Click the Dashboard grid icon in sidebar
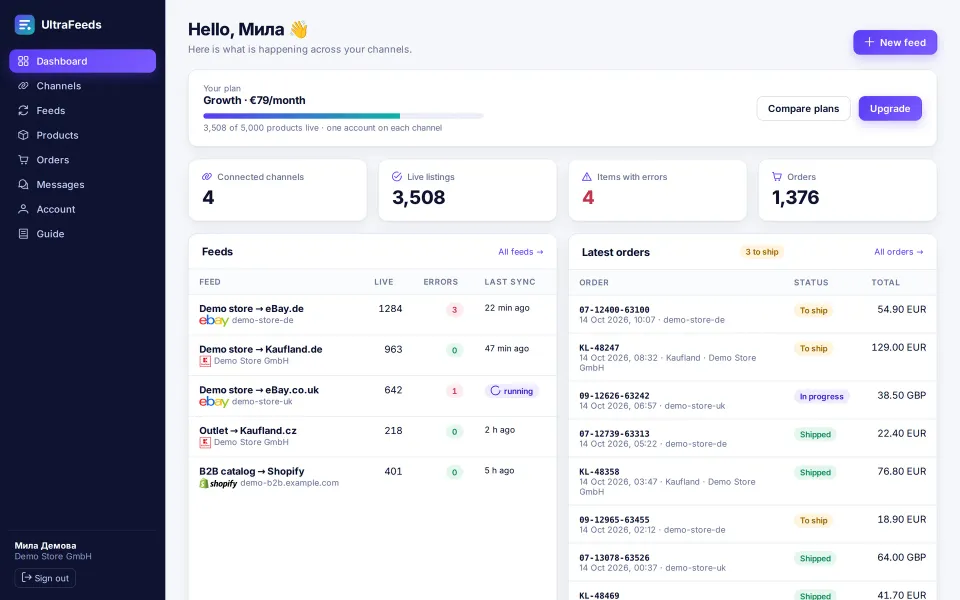The width and height of the screenshot is (960, 600). point(23,61)
